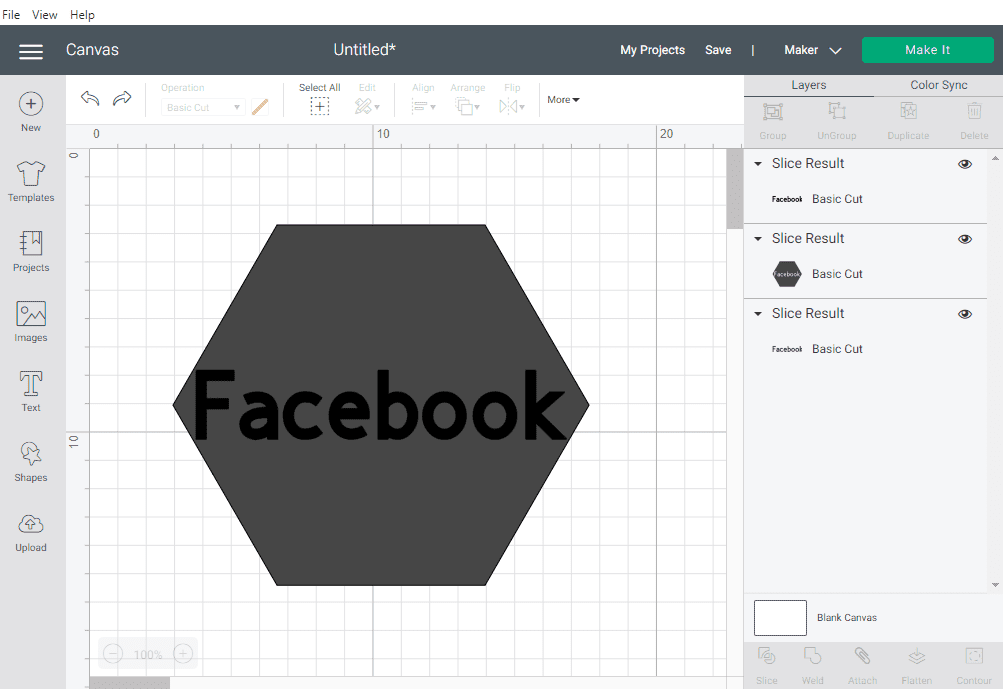Click the New project plus icon
Viewport: 1003px width, 689px height.
31,104
